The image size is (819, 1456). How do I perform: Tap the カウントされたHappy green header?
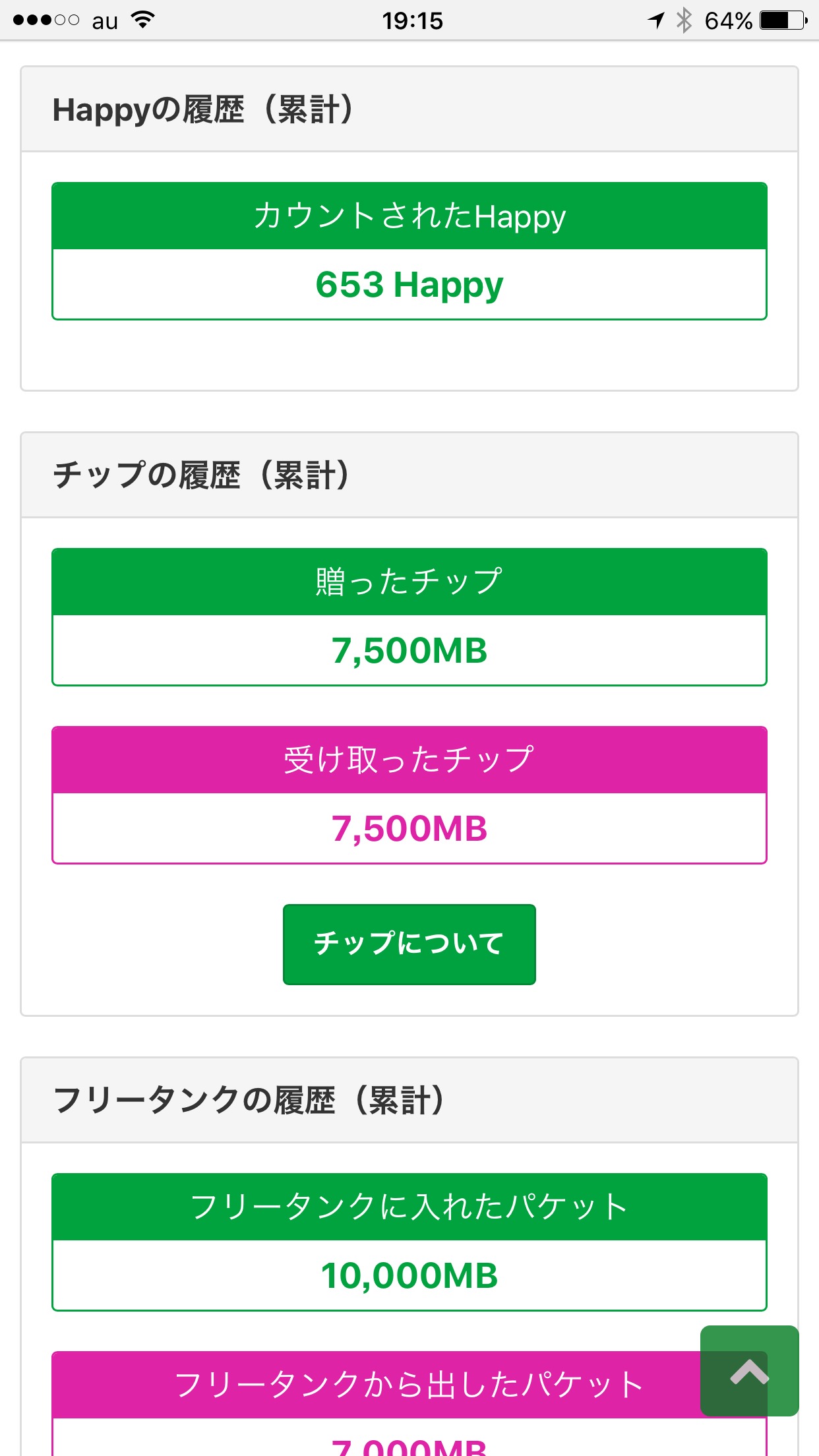[x=409, y=216]
